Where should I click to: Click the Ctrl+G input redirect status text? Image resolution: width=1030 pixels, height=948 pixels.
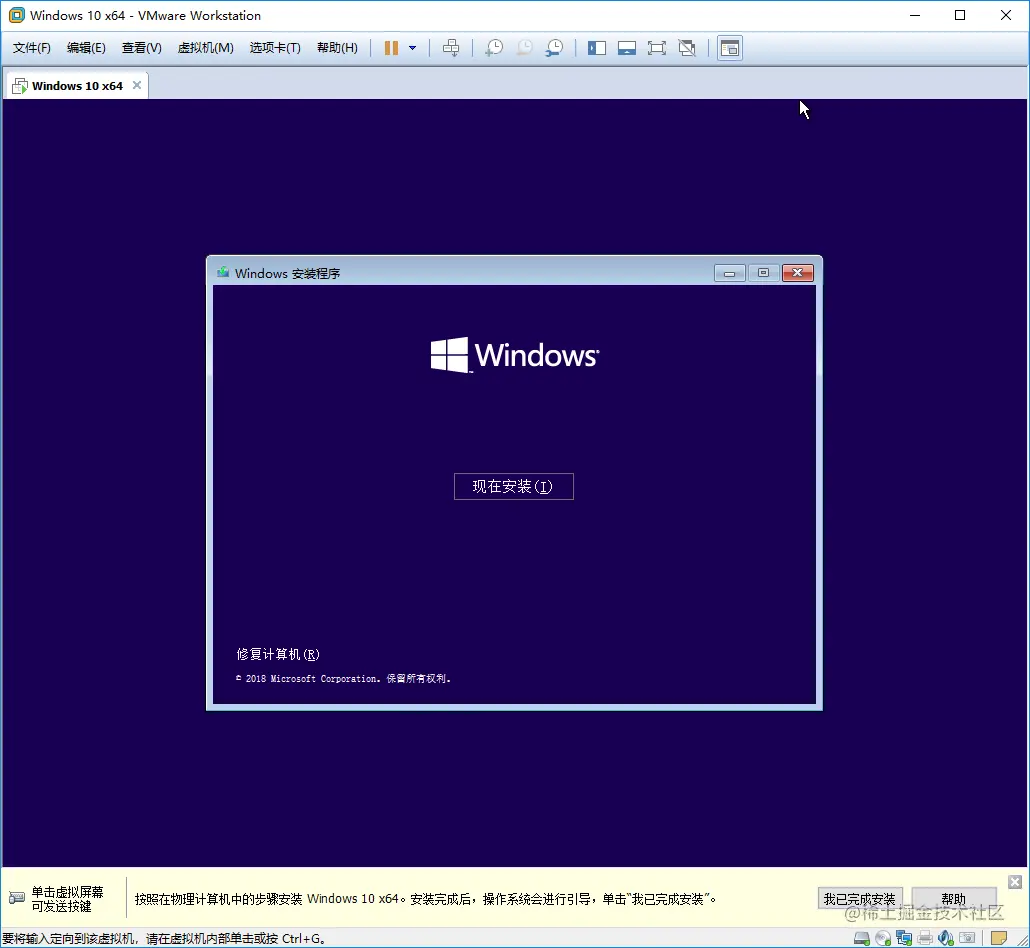coord(164,939)
